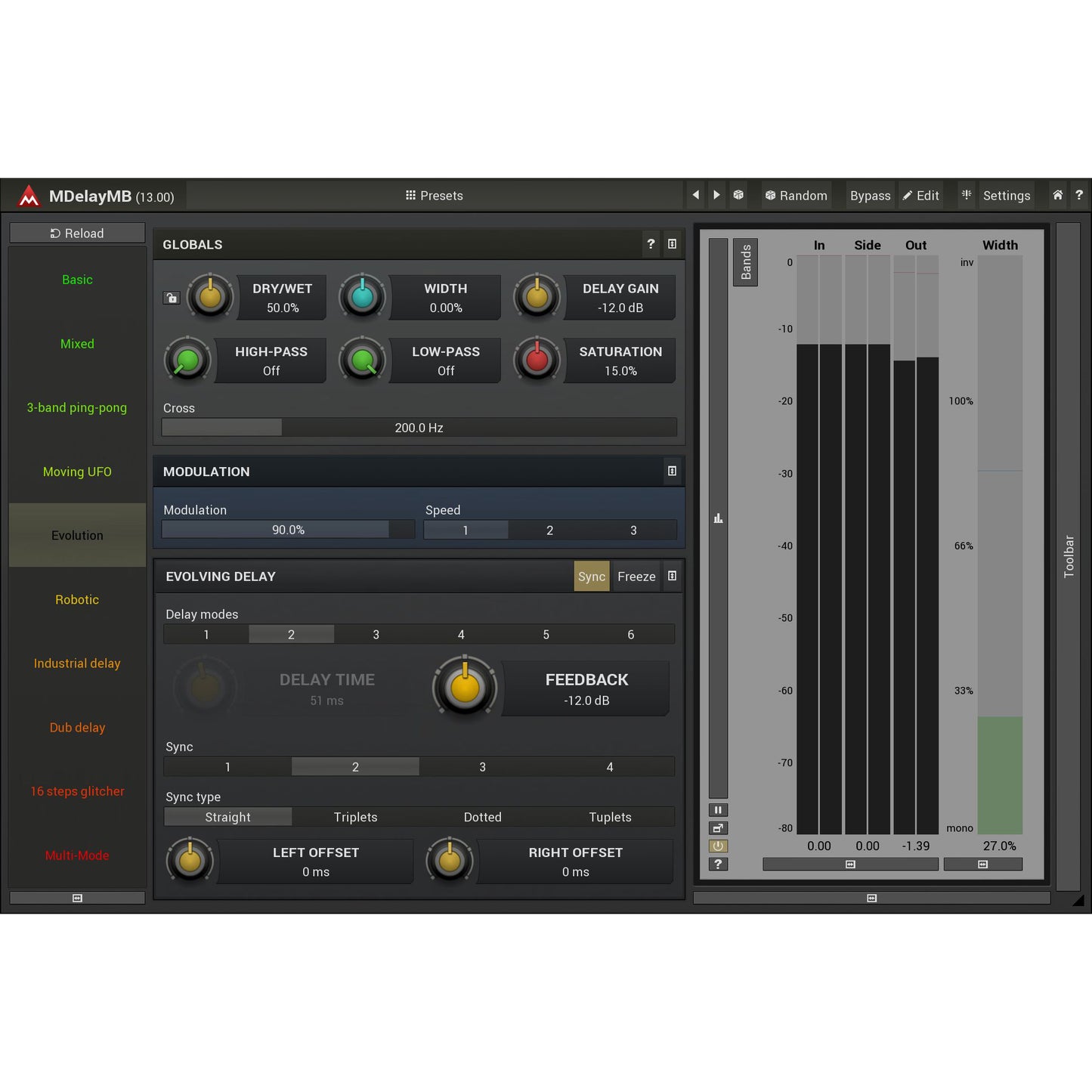The height and width of the screenshot is (1092, 1092).
Task: Click the Reload button
Action: click(77, 234)
